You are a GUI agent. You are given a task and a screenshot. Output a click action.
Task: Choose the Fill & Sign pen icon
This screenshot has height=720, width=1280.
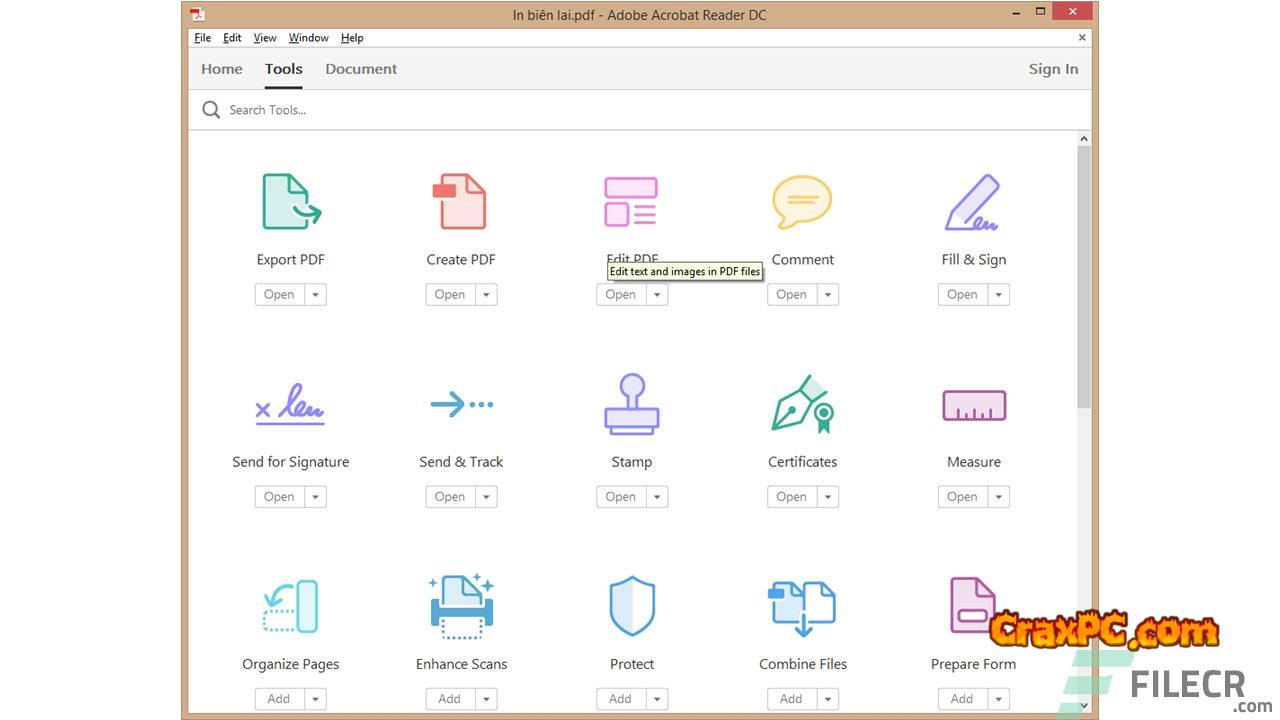pos(973,202)
